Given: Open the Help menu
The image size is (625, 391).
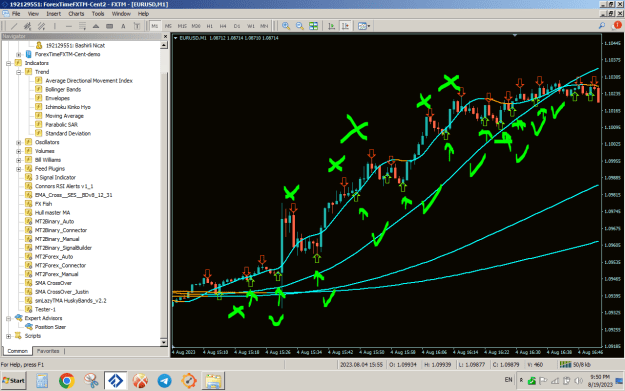Looking at the screenshot, I should 143,14.
